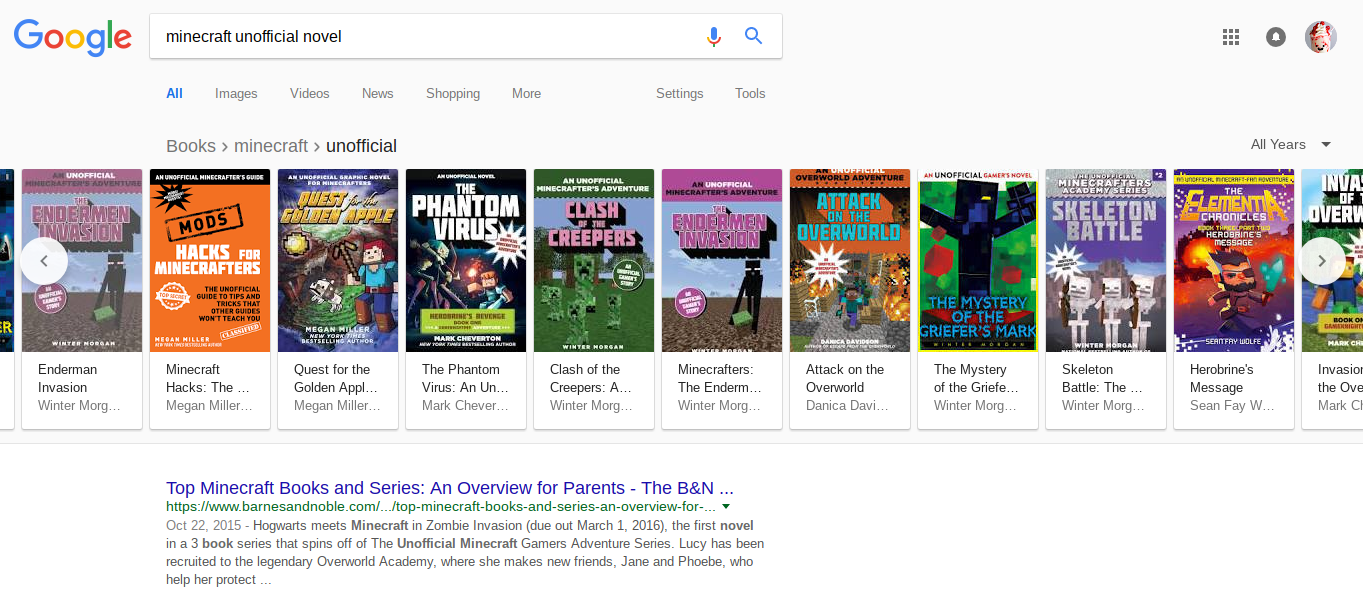Click inside the search text field
The height and width of the screenshot is (605, 1363).
(420, 37)
